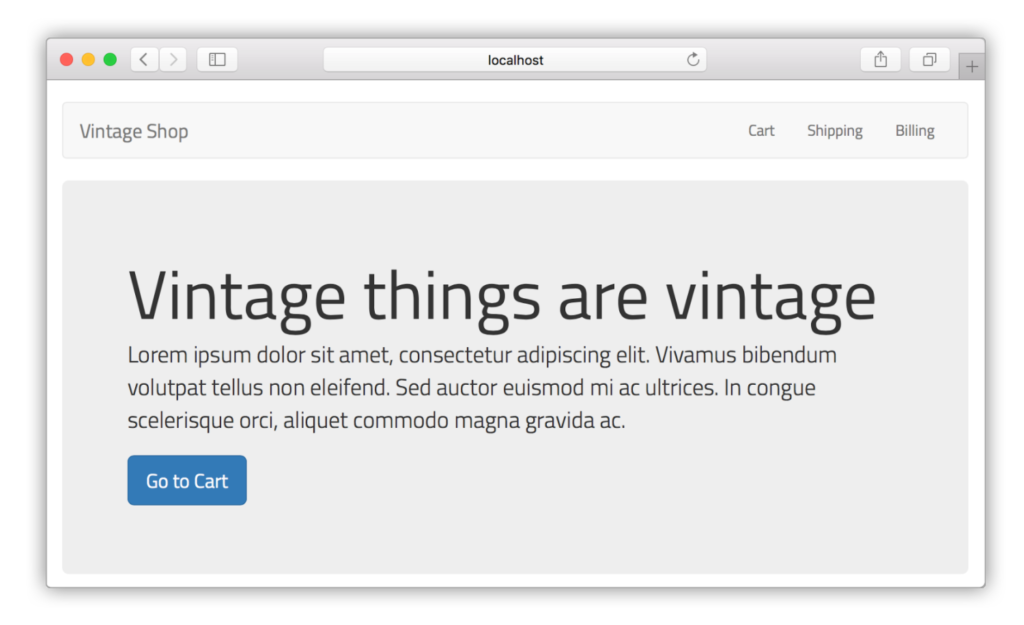The height and width of the screenshot is (625, 1024).
Task: Click the Go to Cart button
Action: tap(187, 480)
